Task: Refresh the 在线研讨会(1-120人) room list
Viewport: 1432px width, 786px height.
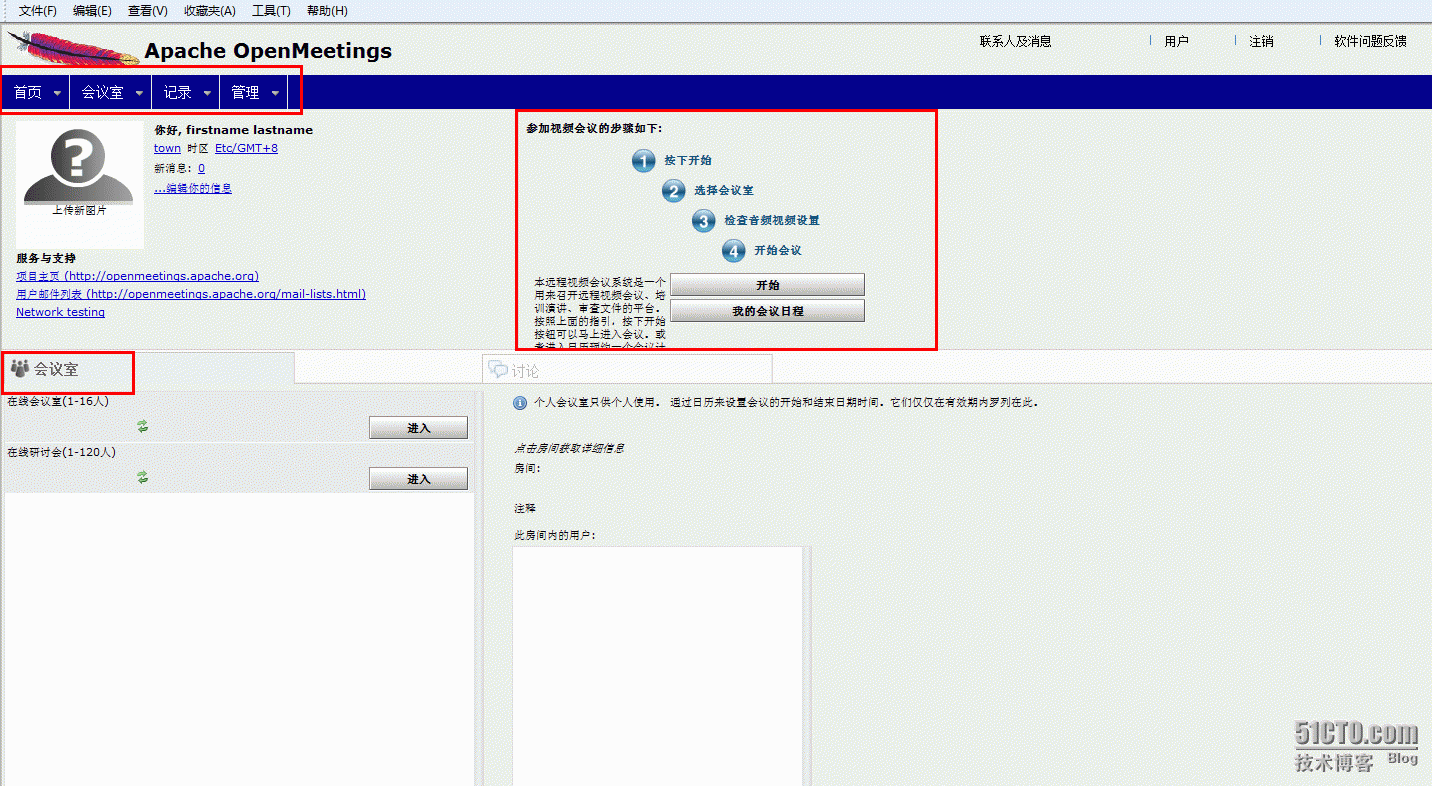Action: click(x=143, y=478)
